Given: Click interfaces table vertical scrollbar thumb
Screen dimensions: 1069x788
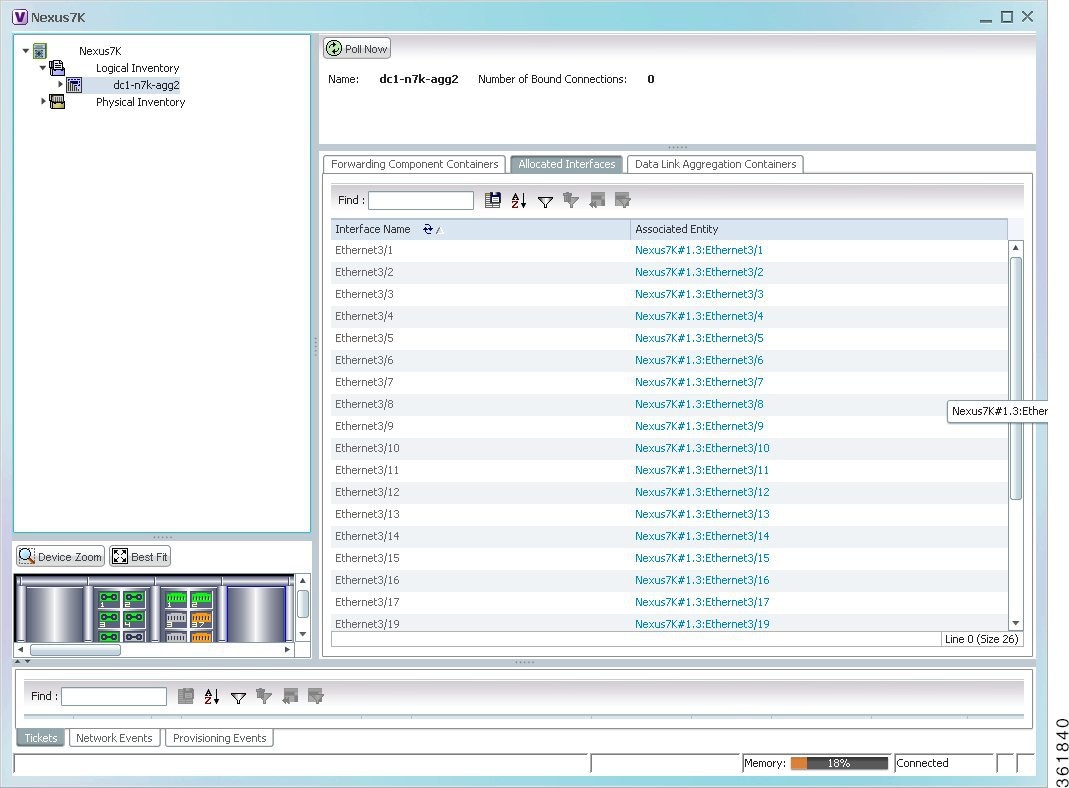Looking at the screenshot, I should pyautogui.click(x=1016, y=378).
